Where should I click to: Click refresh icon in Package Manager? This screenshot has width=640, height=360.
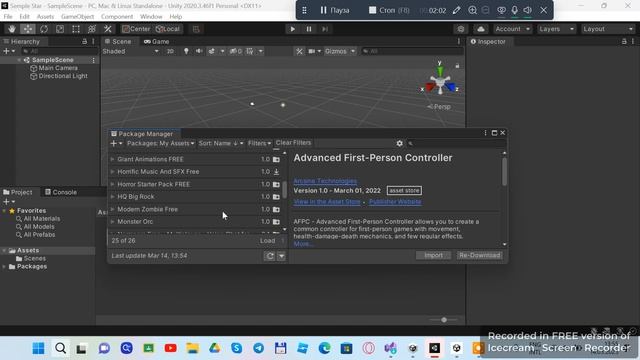[x=270, y=256]
